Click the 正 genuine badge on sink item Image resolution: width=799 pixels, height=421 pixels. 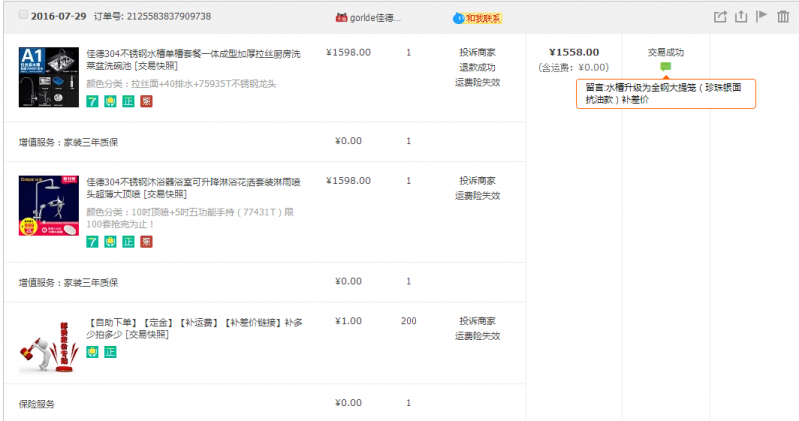(128, 102)
